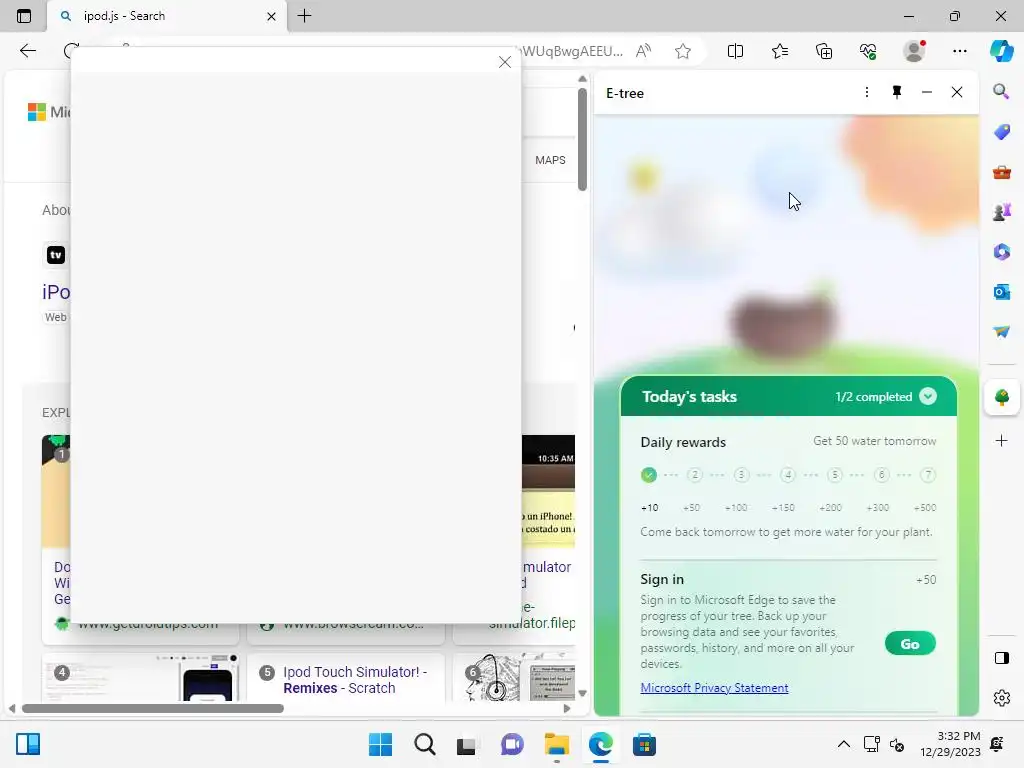
Task: Open sidebar Games chess icon
Action: (x=1002, y=212)
